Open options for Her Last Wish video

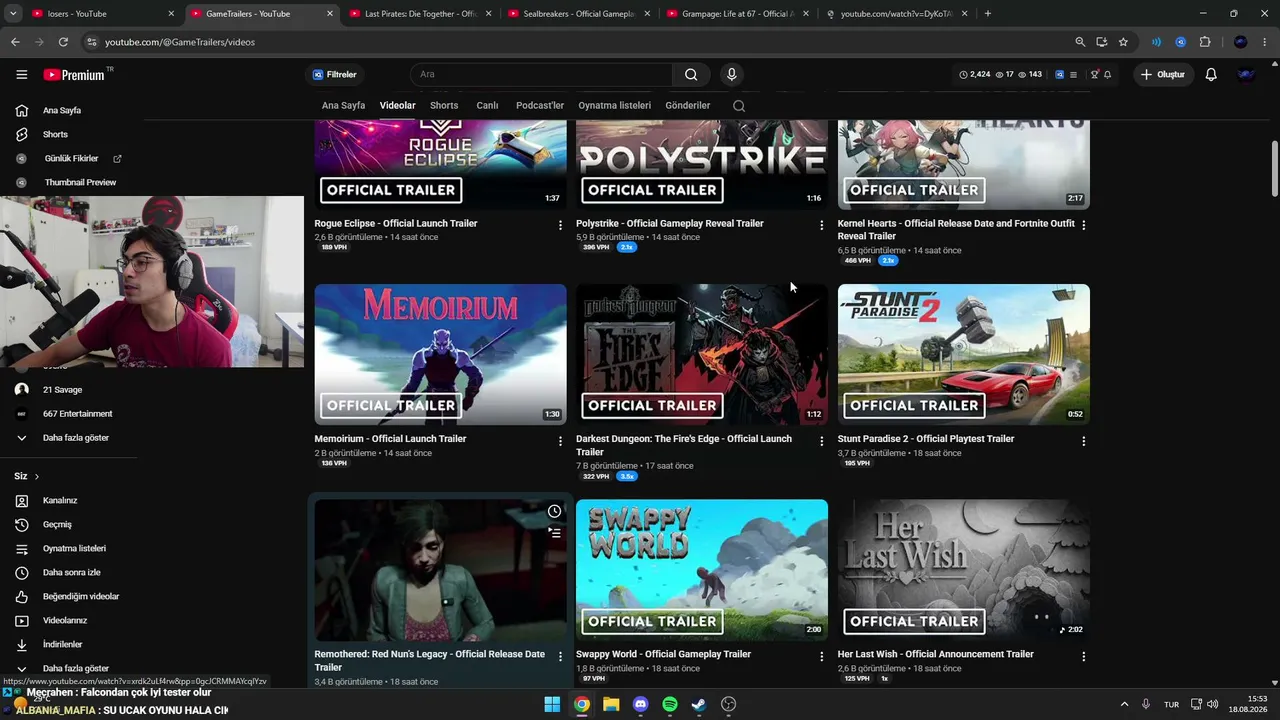click(1084, 657)
